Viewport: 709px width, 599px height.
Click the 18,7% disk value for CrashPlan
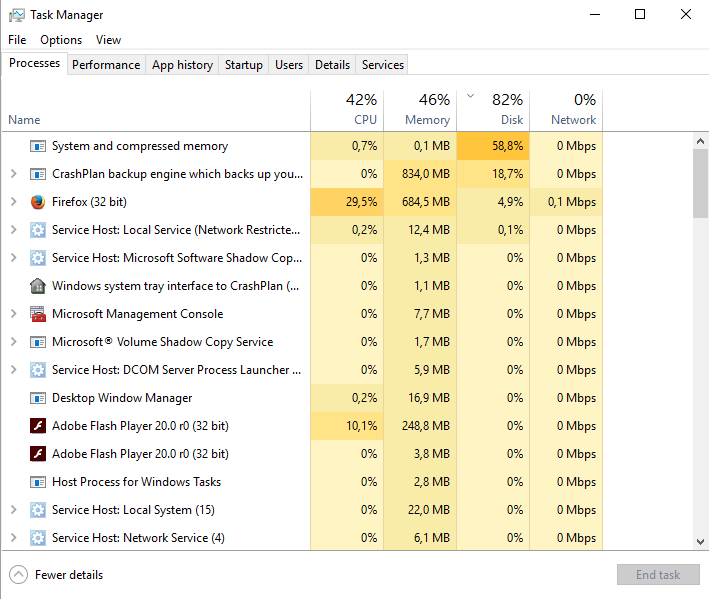(493, 174)
